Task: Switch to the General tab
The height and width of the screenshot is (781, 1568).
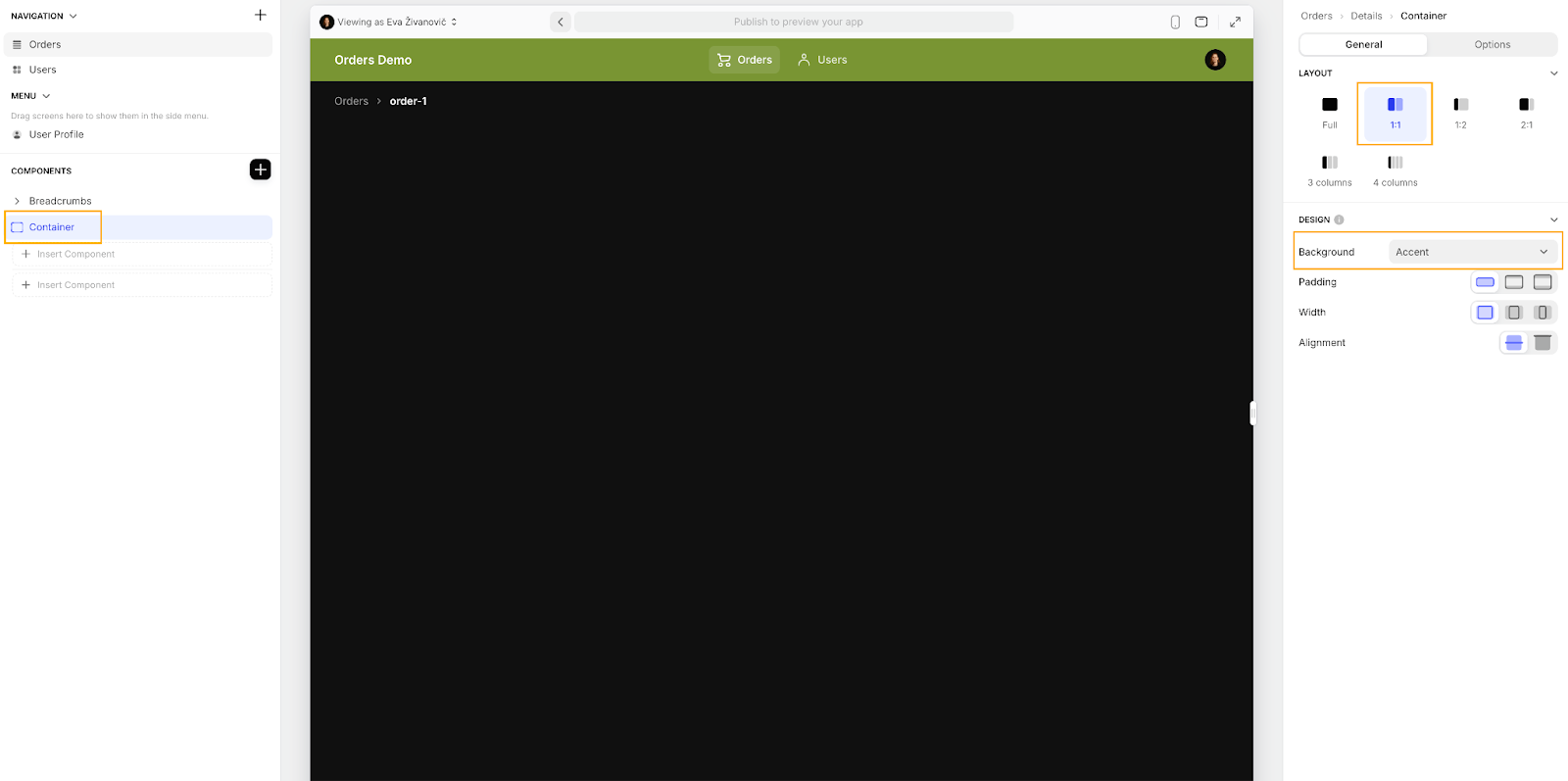Action: (1363, 44)
